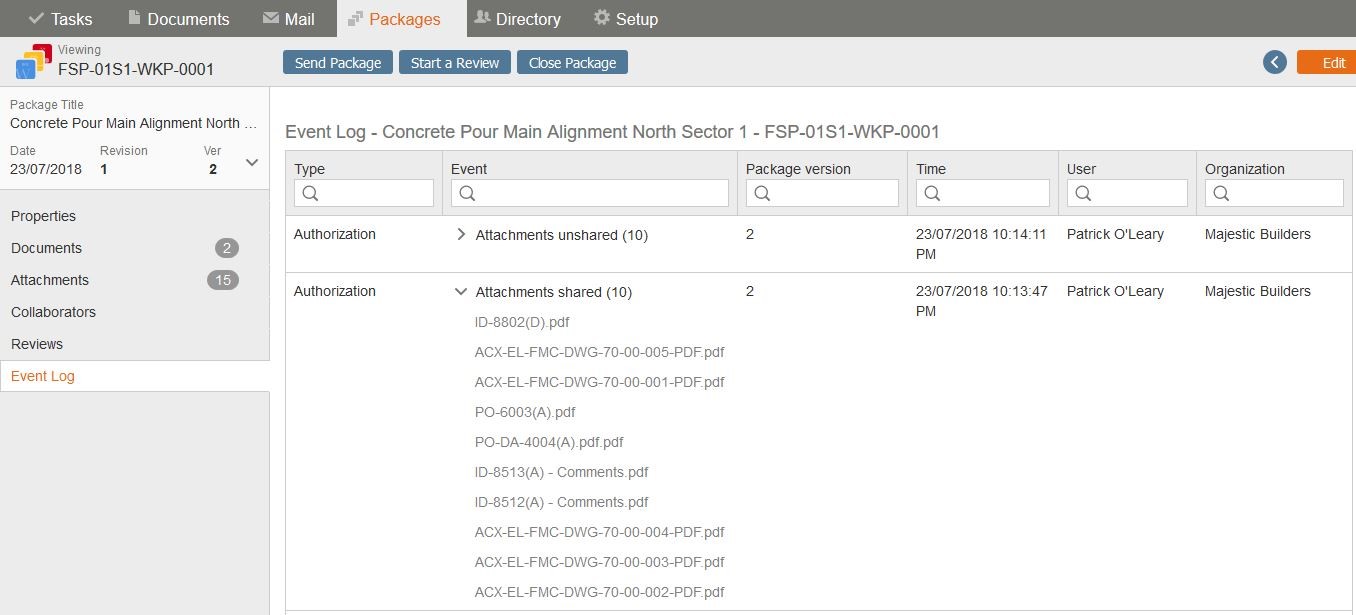The width and height of the screenshot is (1356, 615).
Task: Open the Documents tab
Action: pyautogui.click(x=178, y=19)
